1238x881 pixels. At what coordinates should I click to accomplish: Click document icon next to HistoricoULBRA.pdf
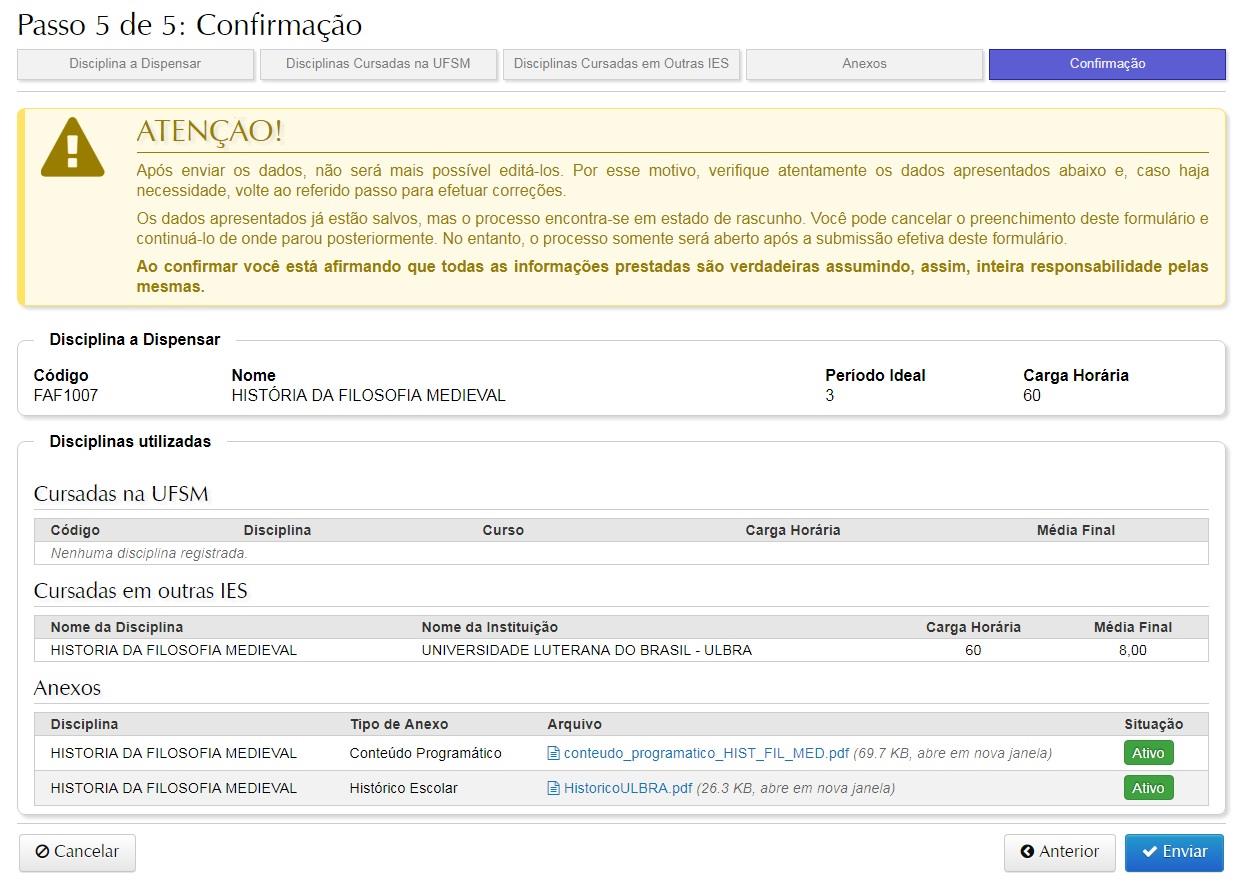coord(553,788)
